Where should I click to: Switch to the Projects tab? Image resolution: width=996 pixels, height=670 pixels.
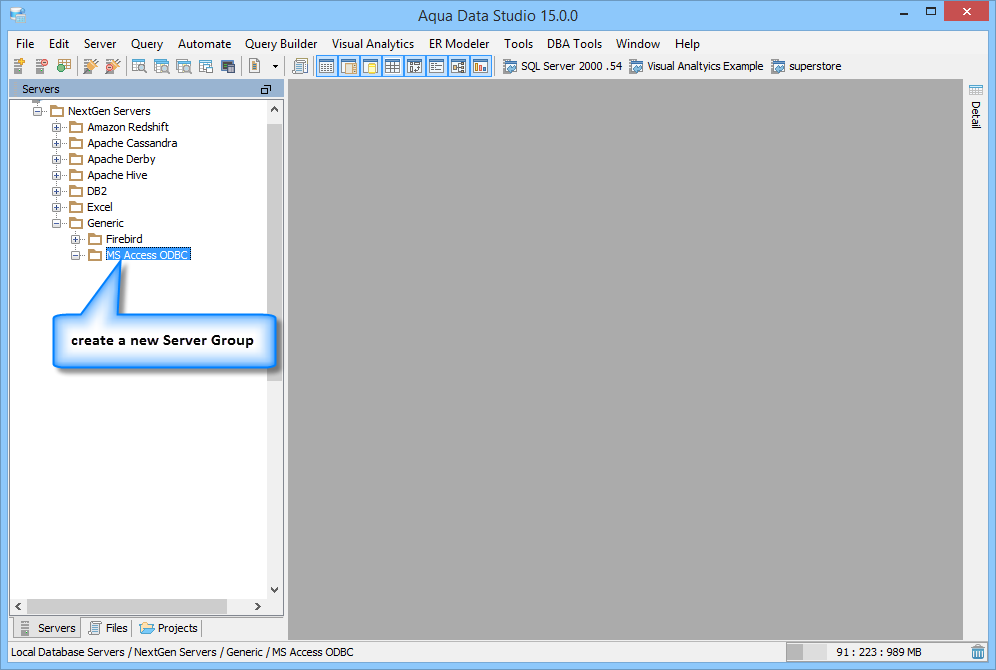coord(169,628)
